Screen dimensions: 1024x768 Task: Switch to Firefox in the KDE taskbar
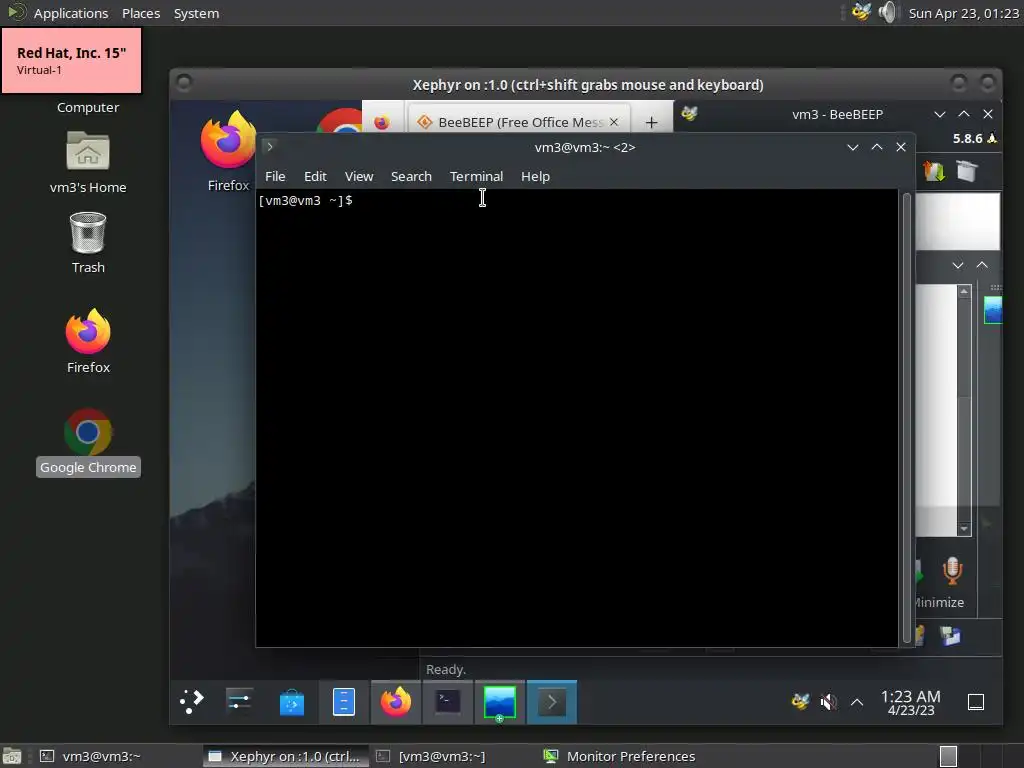click(x=396, y=702)
